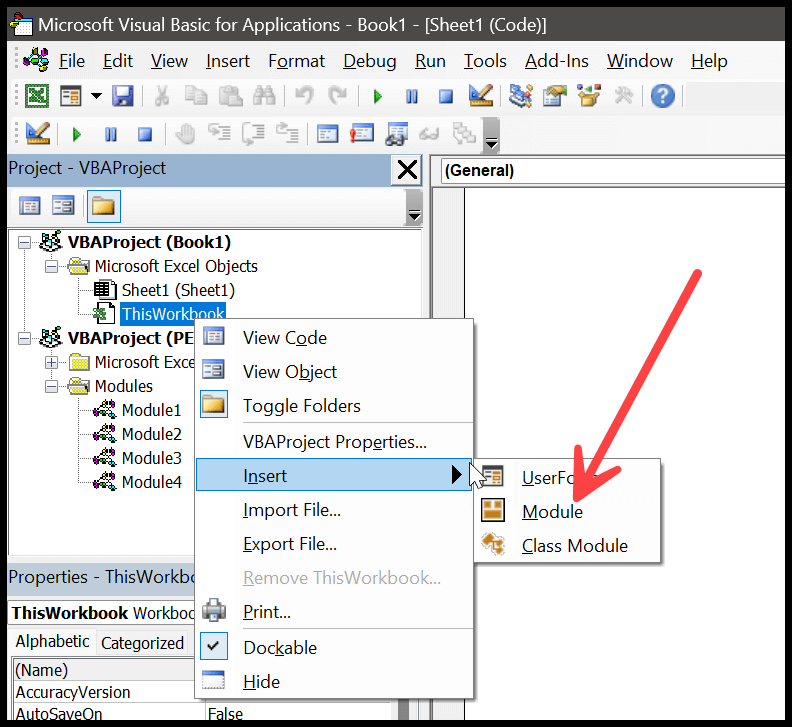This screenshot has width=792, height=727.
Task: Click Quick Watch glasses icon
Action: pyautogui.click(x=429, y=134)
